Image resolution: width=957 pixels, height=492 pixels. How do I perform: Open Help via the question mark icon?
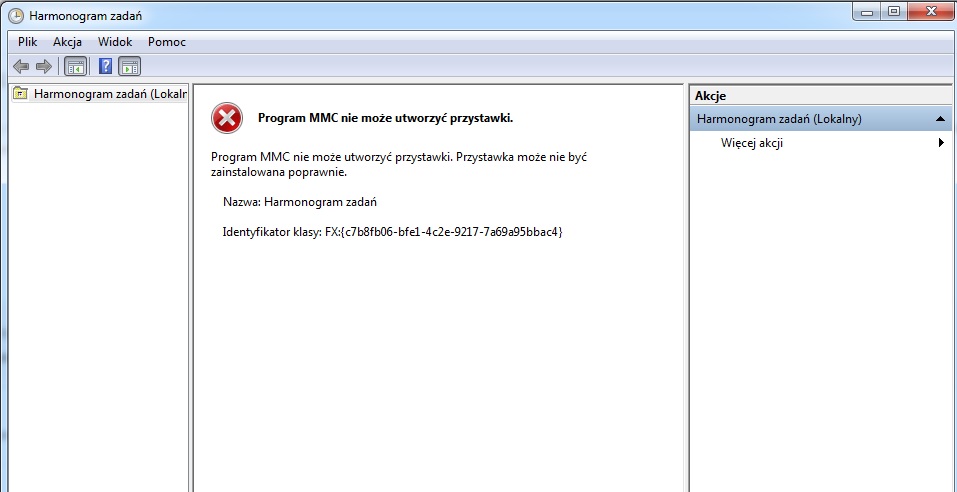pos(105,66)
